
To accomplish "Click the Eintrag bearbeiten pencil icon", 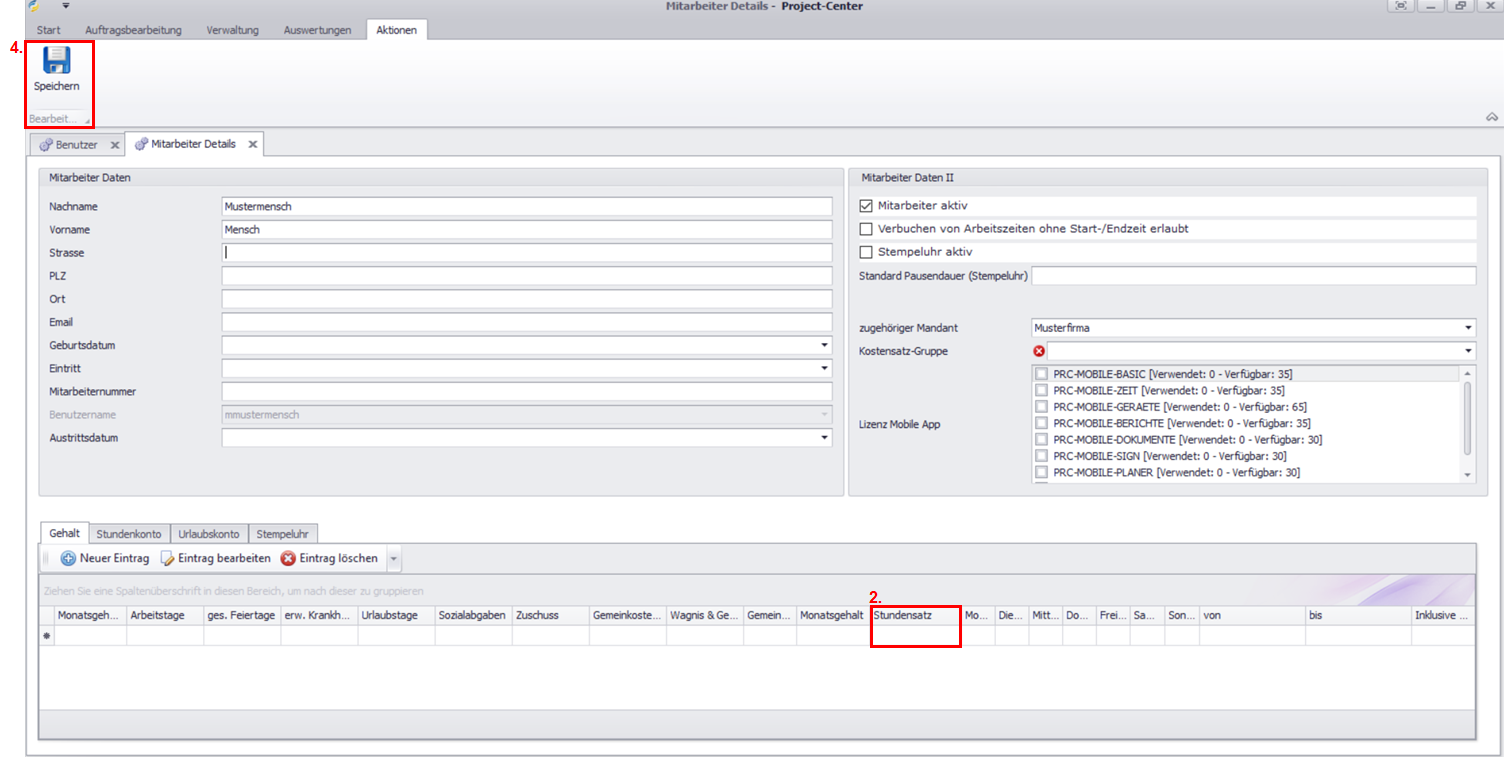I will (168, 558).
